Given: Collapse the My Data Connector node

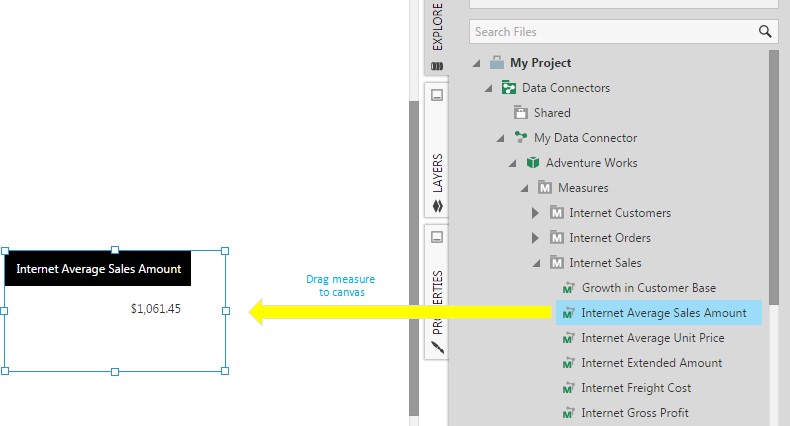Looking at the screenshot, I should (x=500, y=138).
